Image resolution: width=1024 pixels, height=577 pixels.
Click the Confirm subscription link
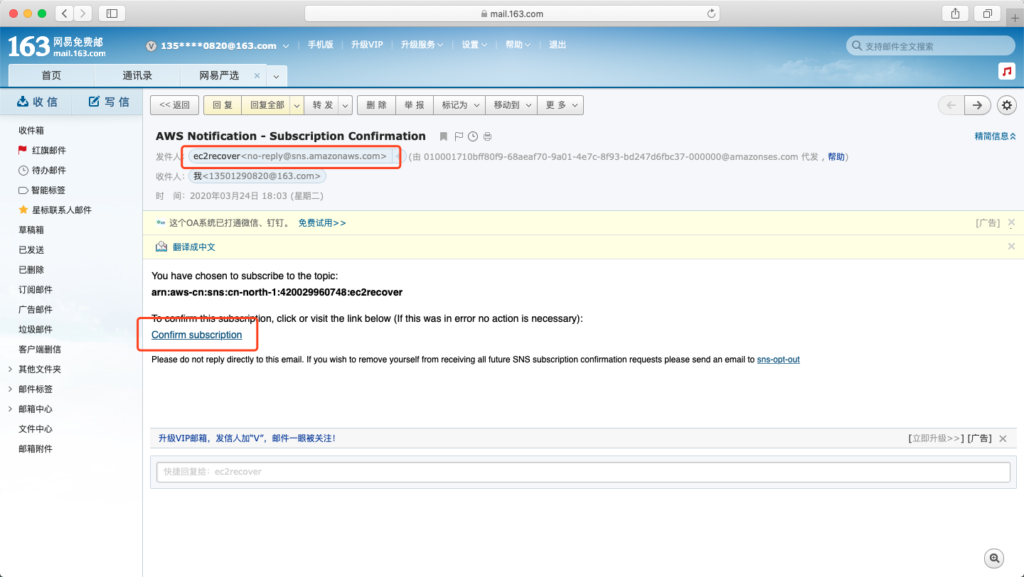coord(196,334)
